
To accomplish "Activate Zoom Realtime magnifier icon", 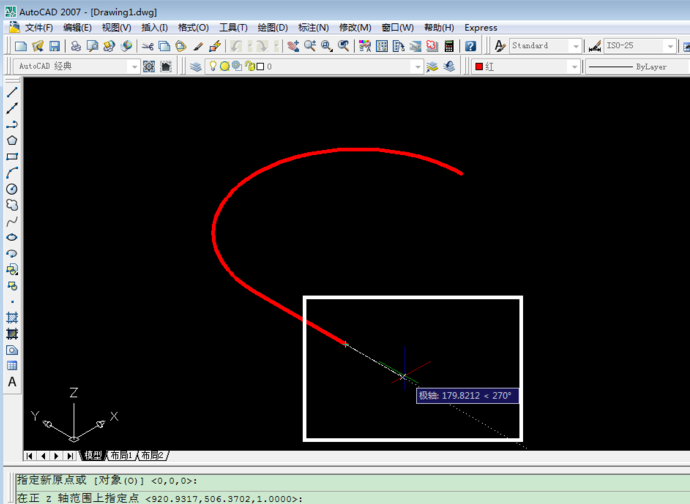I will 309,46.
